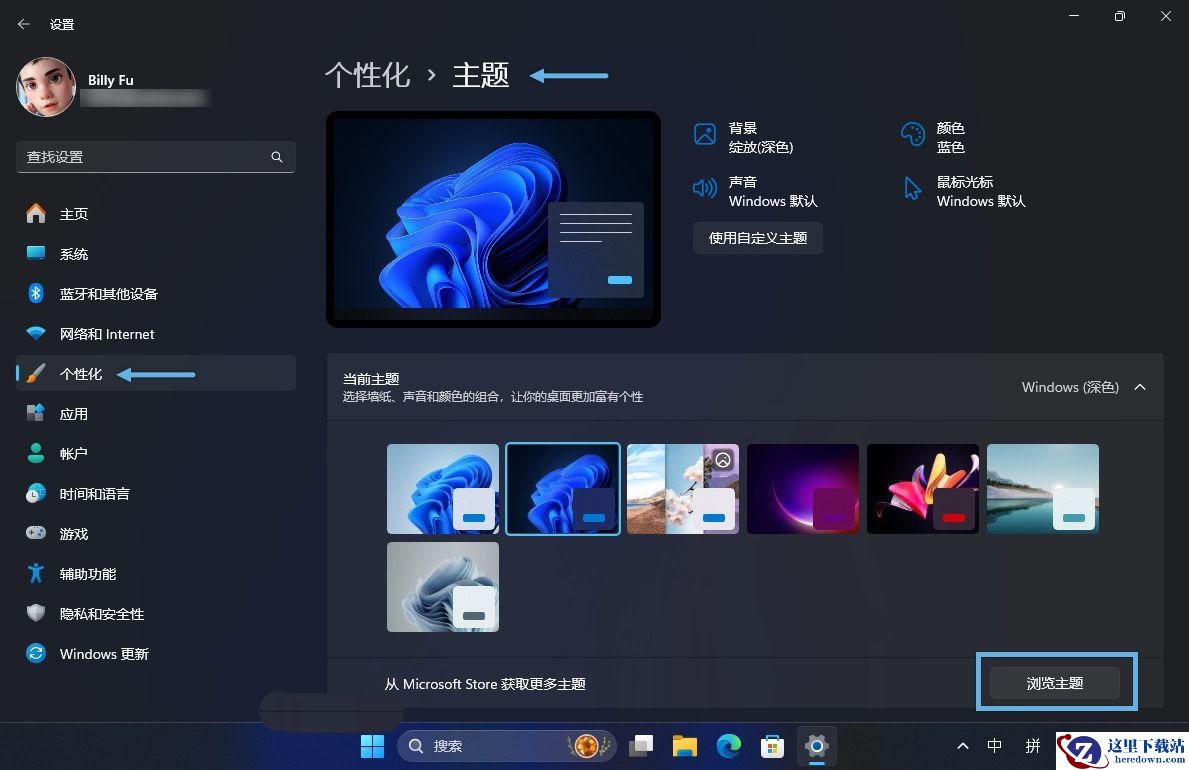Image resolution: width=1189 pixels, height=770 pixels.
Task: Open 颜色 蓝色 setting
Action: pyautogui.click(x=933, y=137)
